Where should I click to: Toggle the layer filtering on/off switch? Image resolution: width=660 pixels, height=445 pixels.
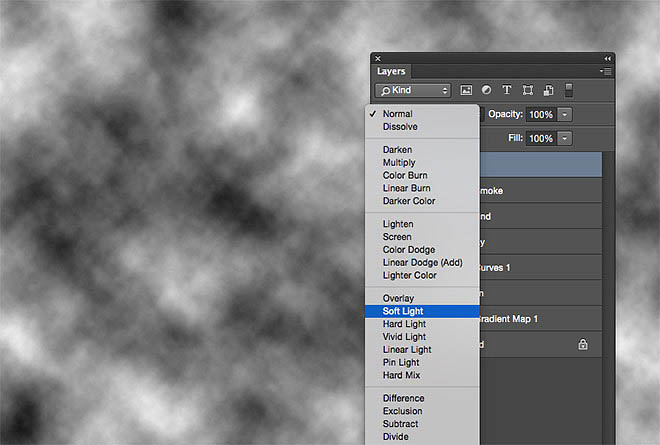569,90
